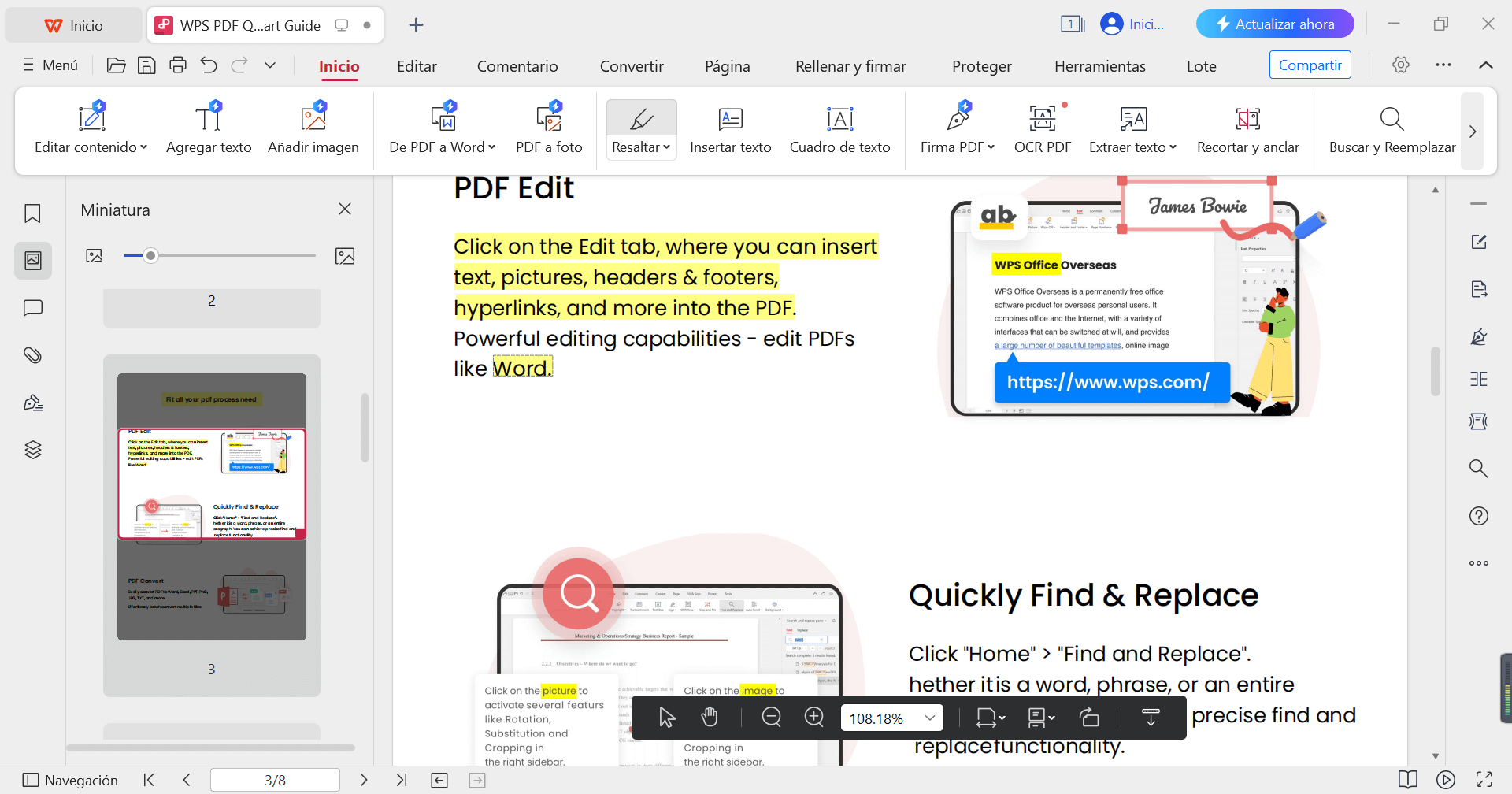Open the bookmark panel in left sidebar
This screenshot has height=794, width=1512.
[x=32, y=213]
